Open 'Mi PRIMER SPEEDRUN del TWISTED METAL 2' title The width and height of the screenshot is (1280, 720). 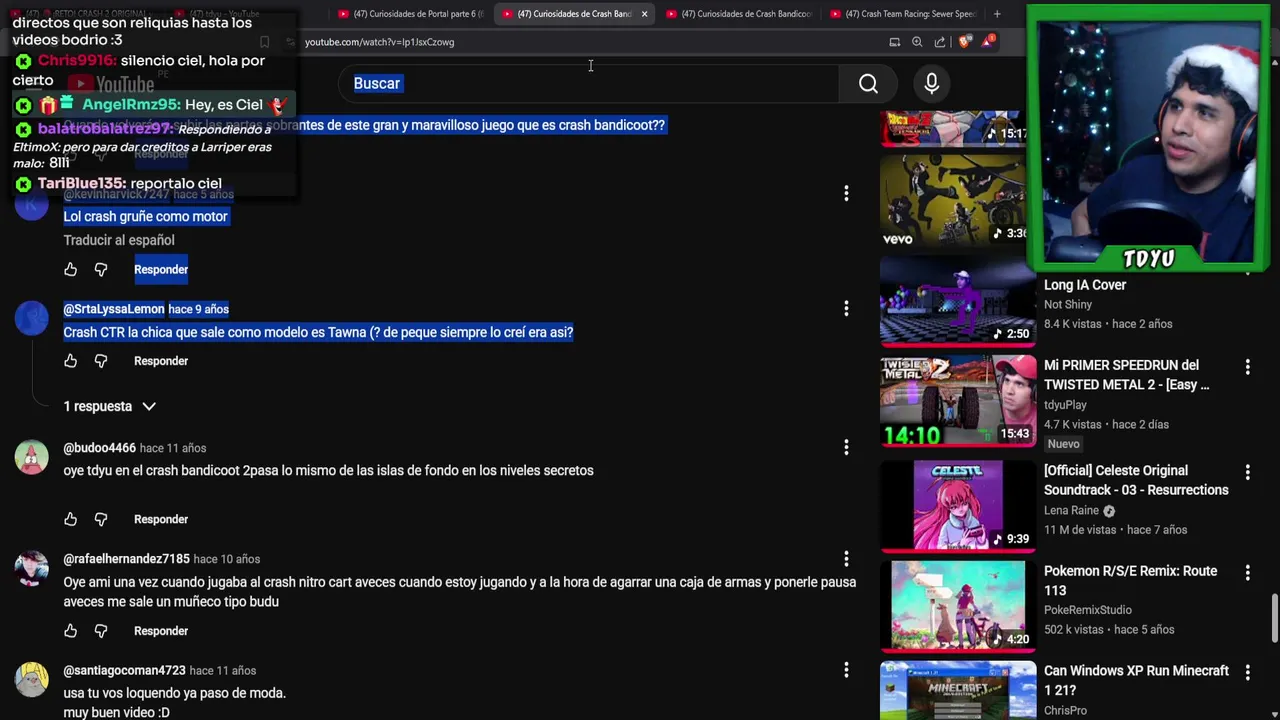pyautogui.click(x=1126, y=375)
